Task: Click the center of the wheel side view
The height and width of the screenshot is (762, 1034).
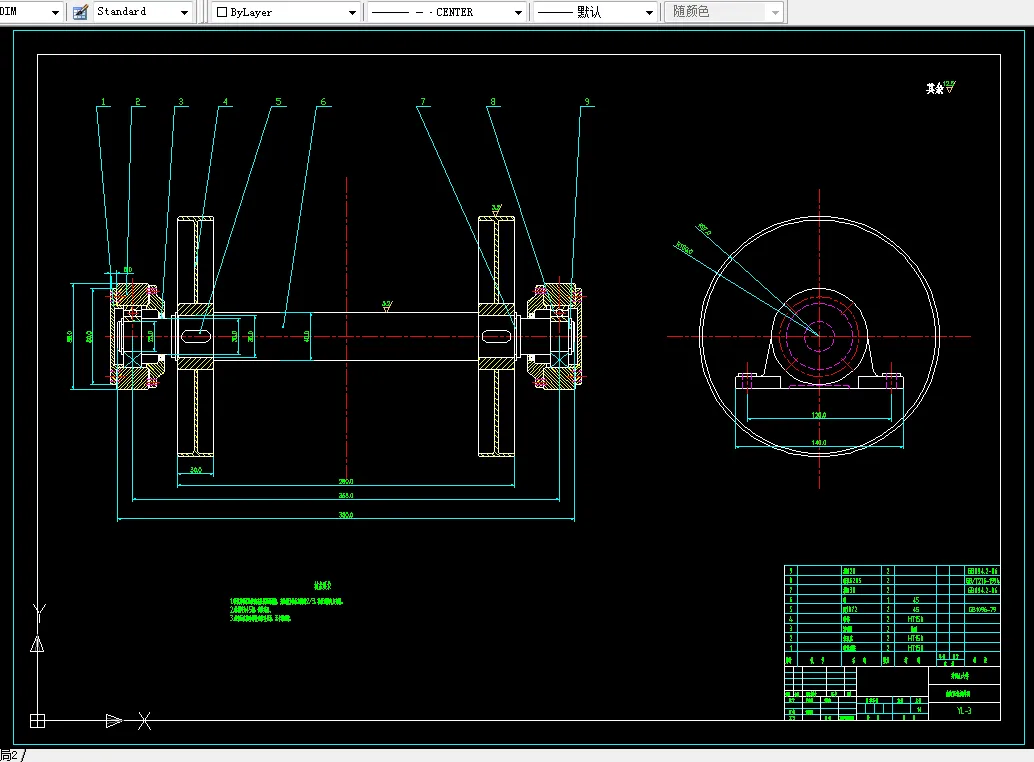Action: point(819,336)
